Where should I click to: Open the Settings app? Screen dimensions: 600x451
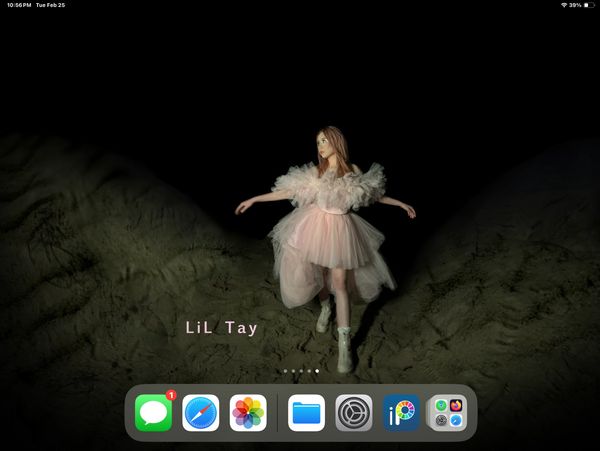354,413
